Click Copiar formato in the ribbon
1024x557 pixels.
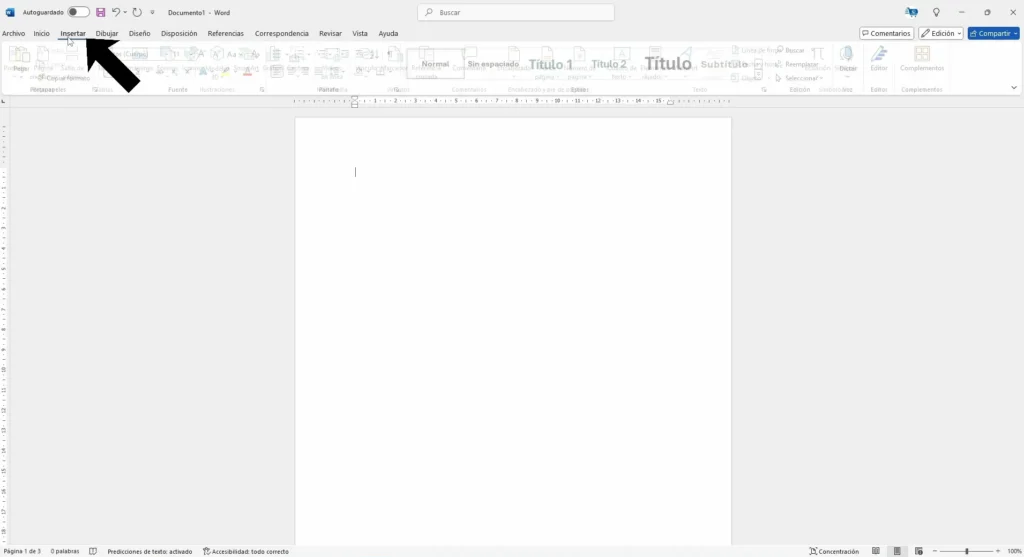(64, 78)
